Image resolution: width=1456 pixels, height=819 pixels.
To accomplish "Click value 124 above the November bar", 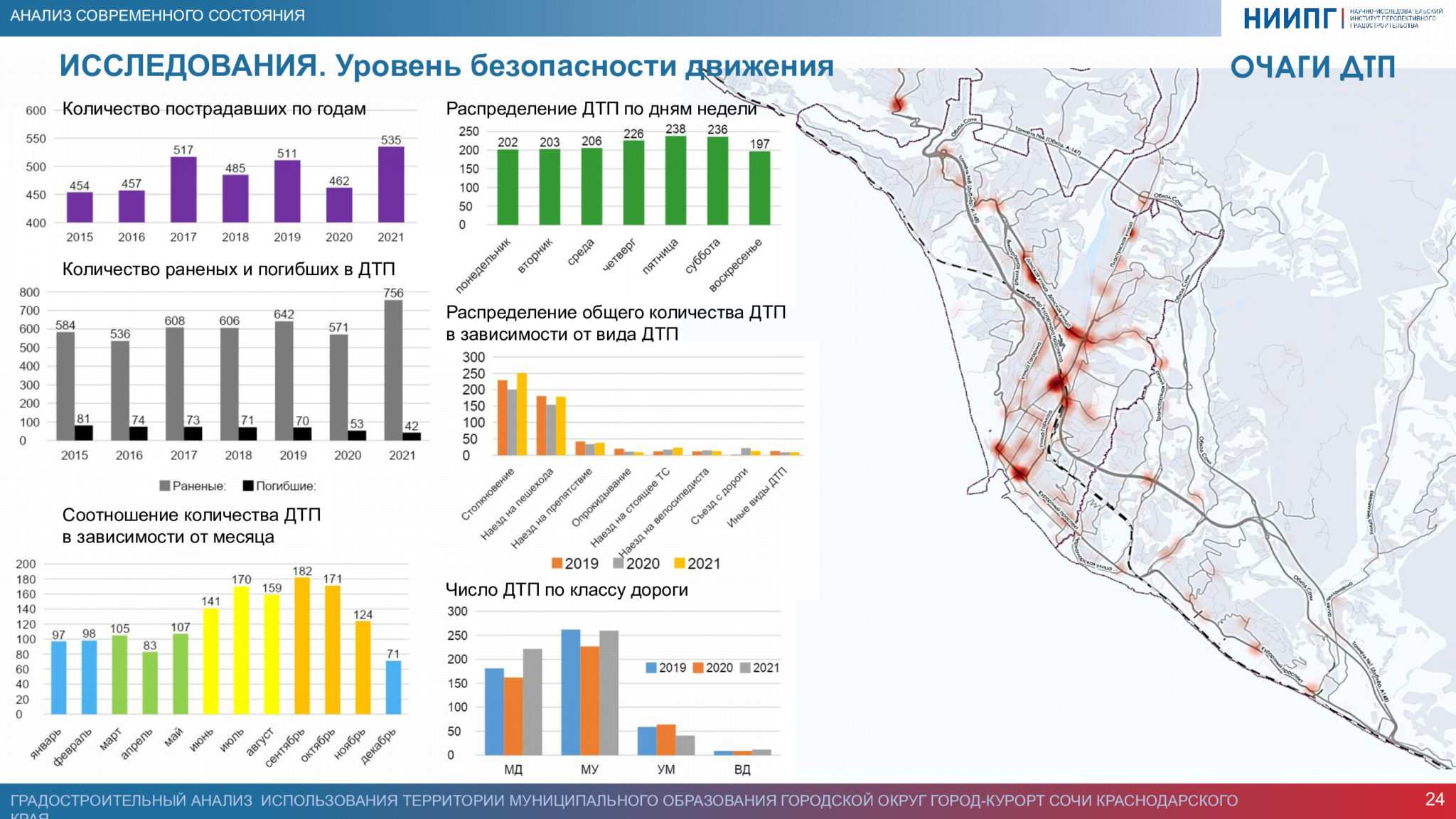I will 363,614.
